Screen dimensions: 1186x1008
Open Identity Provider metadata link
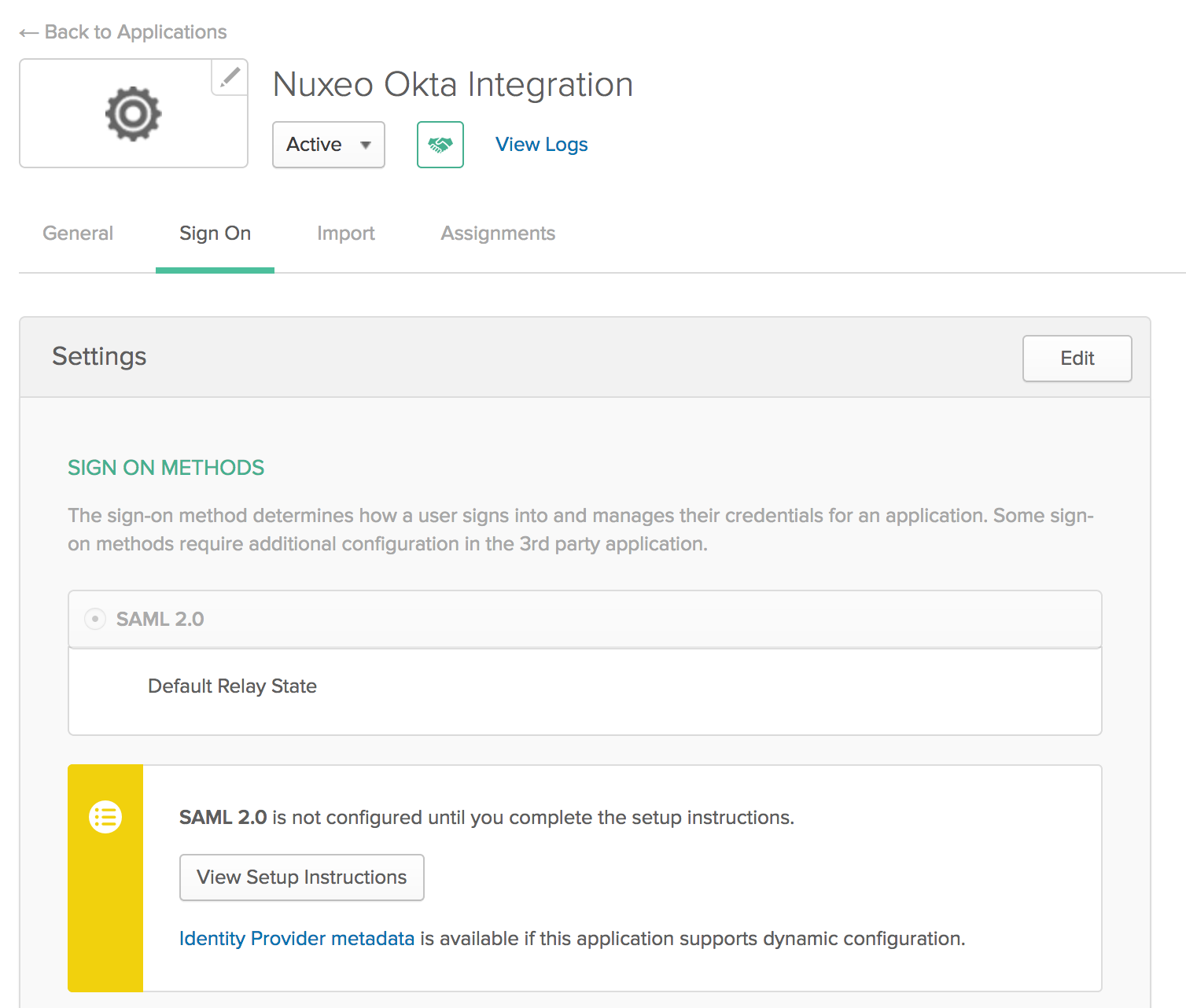coord(296,939)
